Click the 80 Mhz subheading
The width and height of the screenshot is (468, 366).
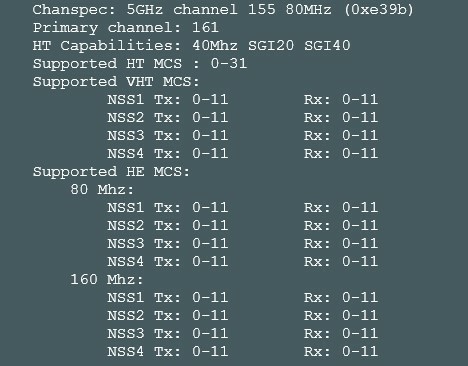(102, 190)
